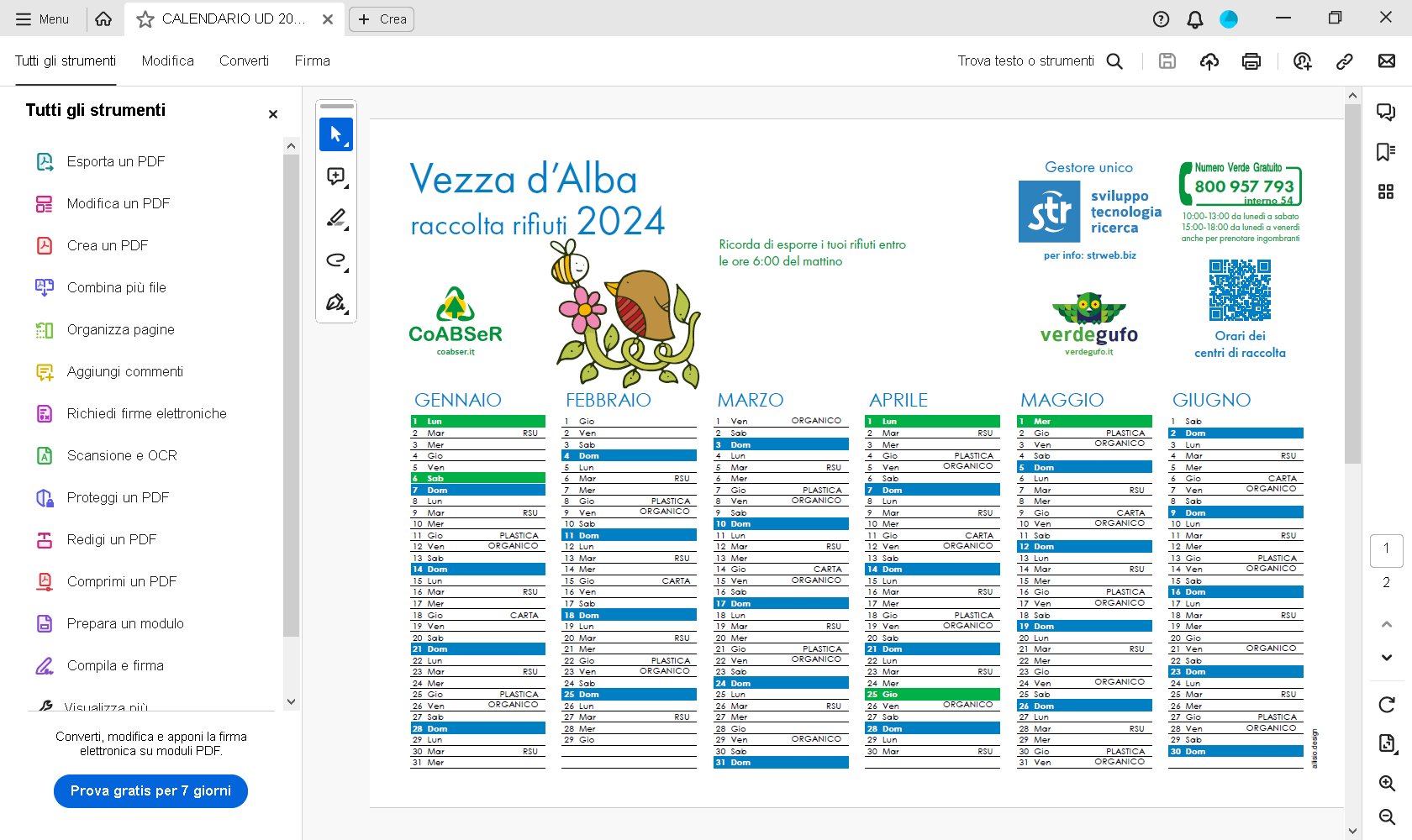
Task: Zoom in using magnifier plus icon
Action: [x=1387, y=784]
